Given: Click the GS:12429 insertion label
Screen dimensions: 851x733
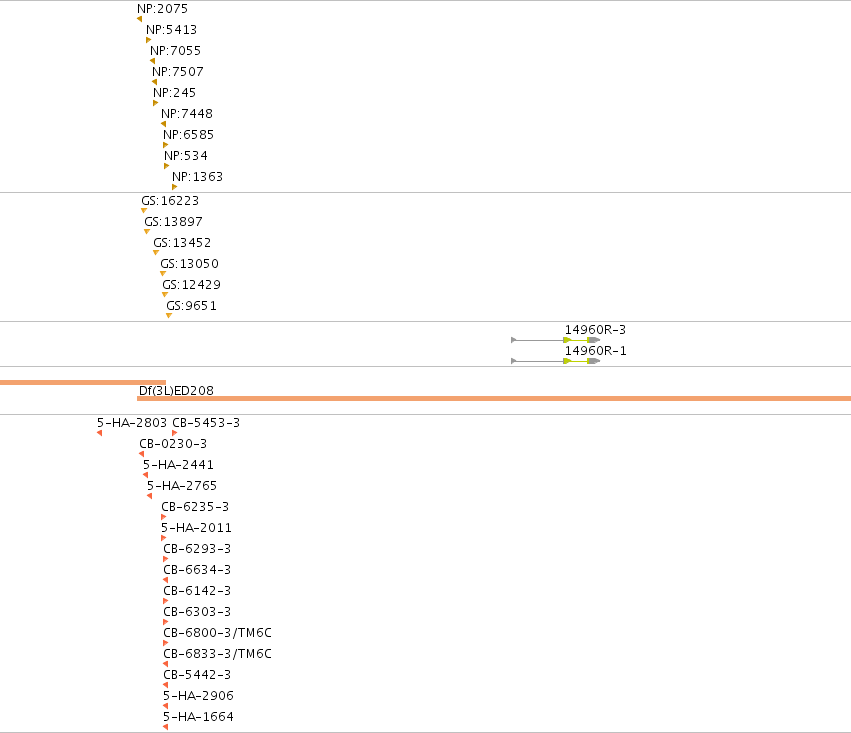Looking at the screenshot, I should (x=191, y=285).
